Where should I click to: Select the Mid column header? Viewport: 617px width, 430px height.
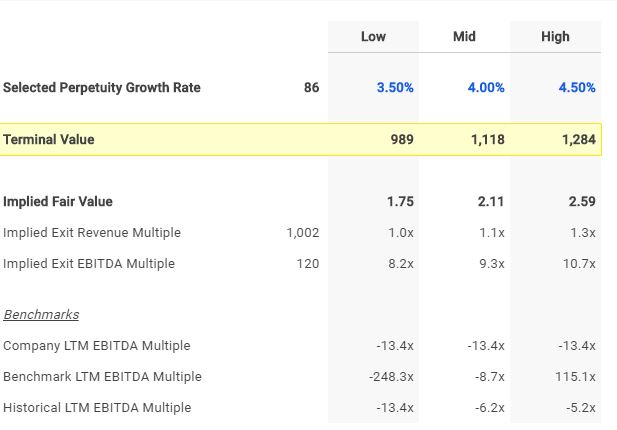tap(464, 37)
